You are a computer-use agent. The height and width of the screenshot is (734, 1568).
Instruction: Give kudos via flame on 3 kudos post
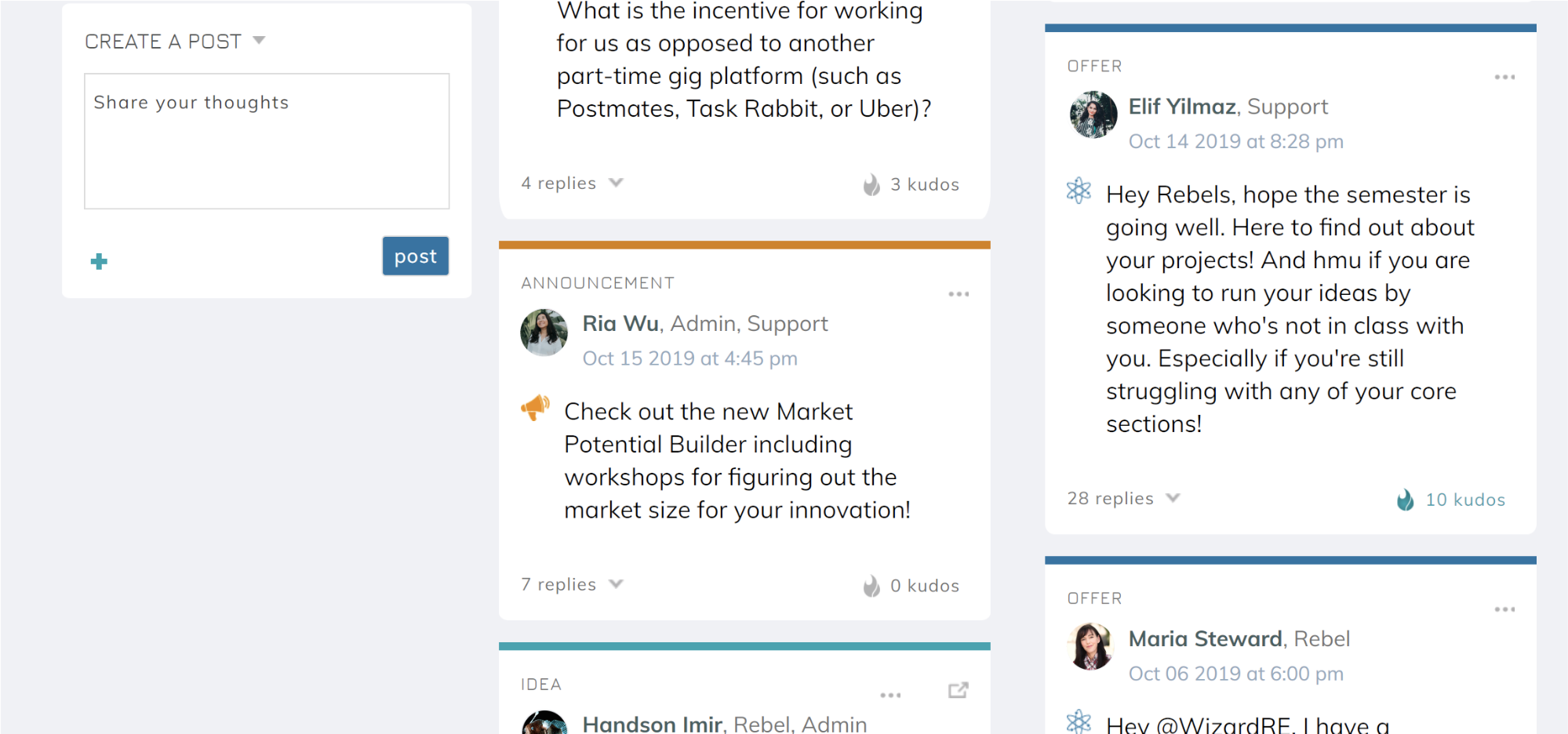click(x=871, y=184)
